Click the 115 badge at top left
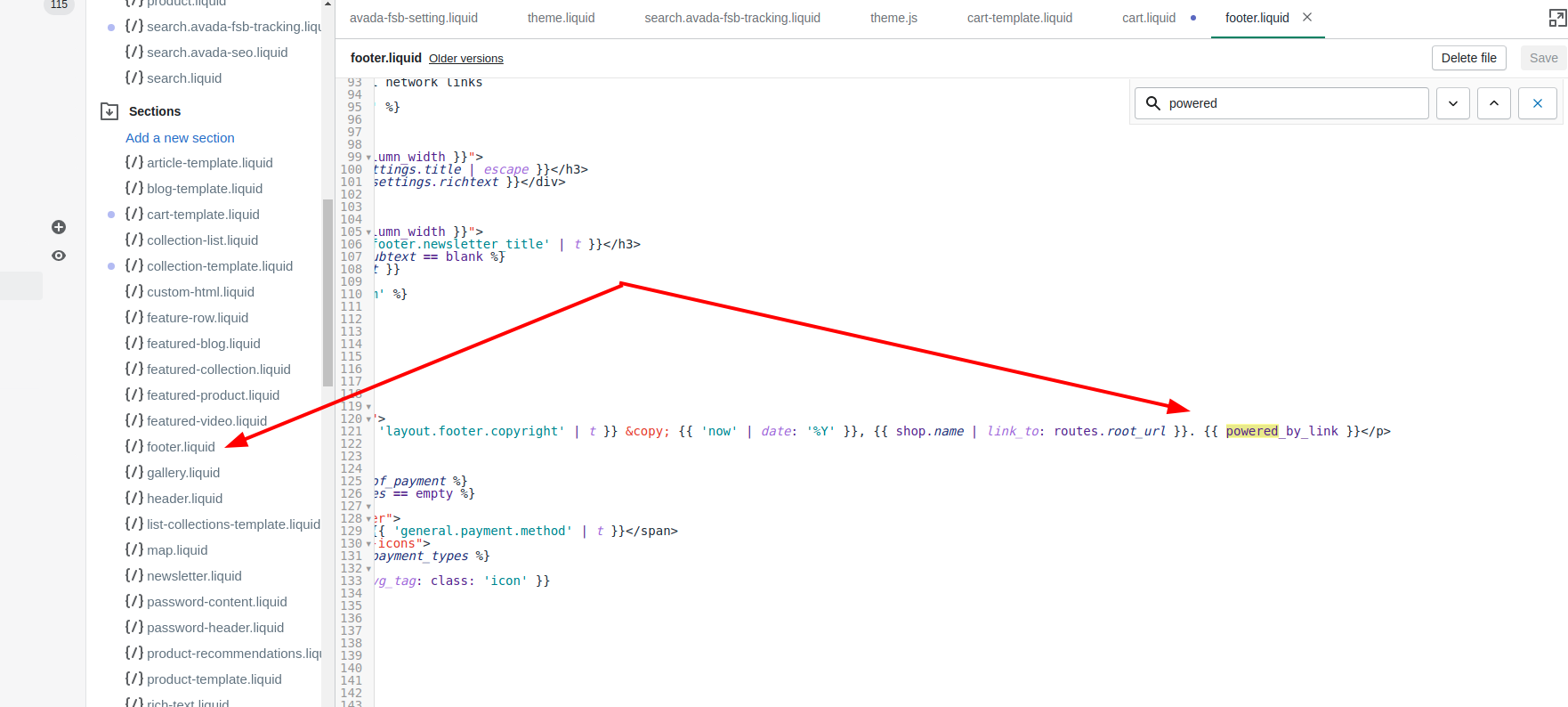 click(x=59, y=5)
